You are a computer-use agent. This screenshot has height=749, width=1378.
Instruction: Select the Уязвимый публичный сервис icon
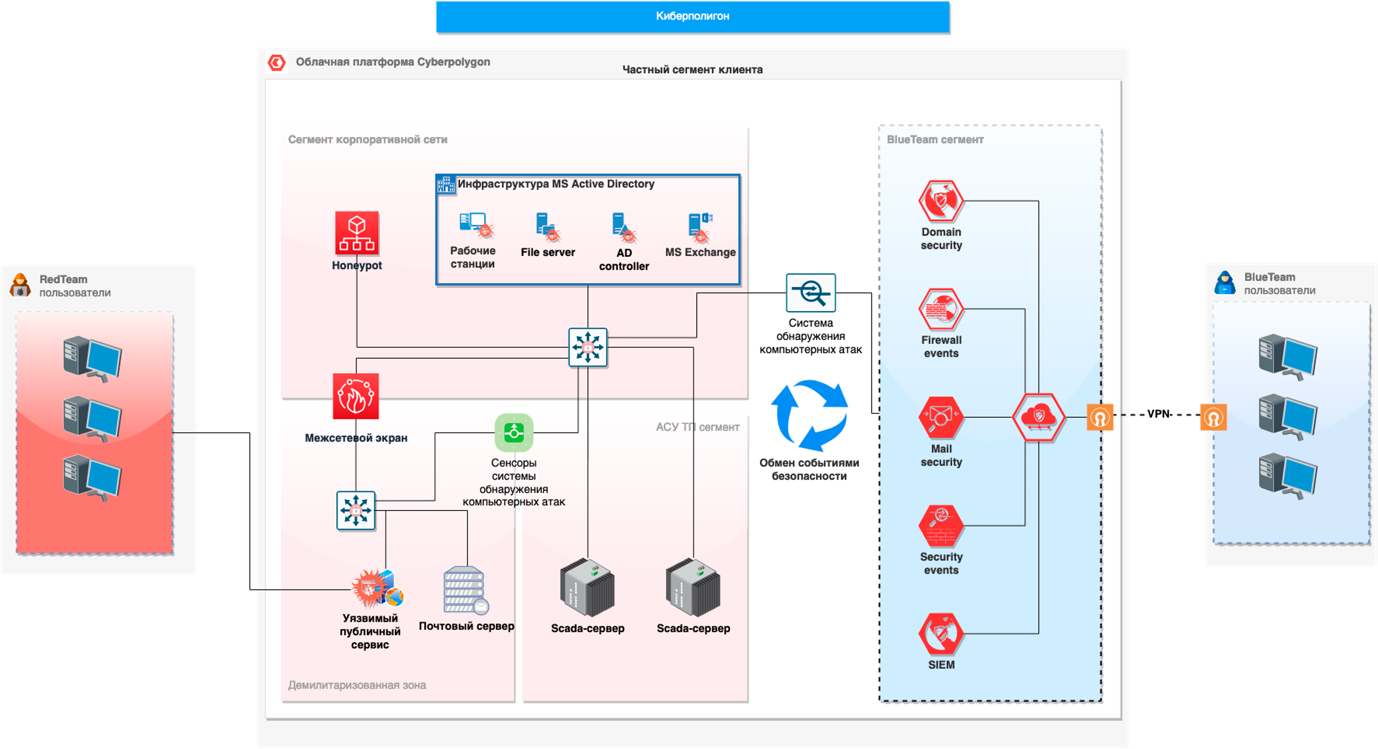[377, 588]
